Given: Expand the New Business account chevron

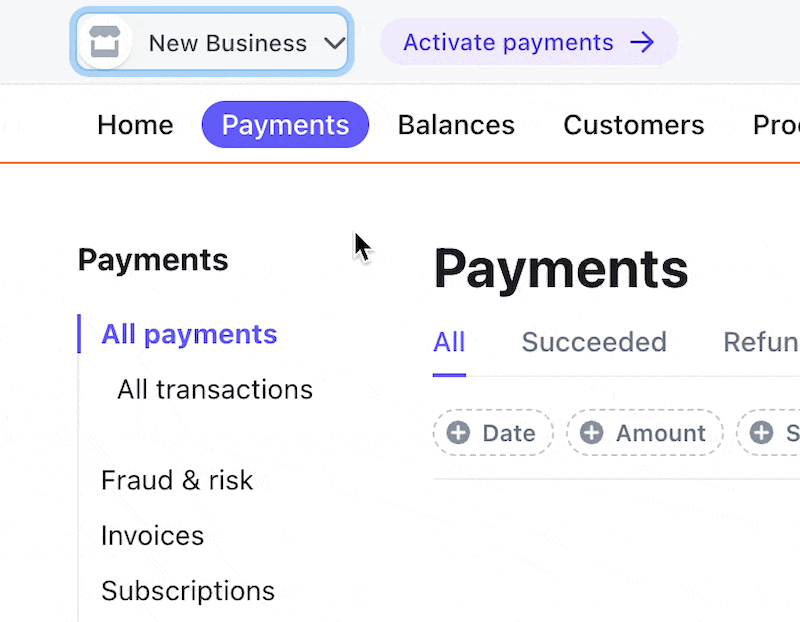Looking at the screenshot, I should (x=335, y=43).
